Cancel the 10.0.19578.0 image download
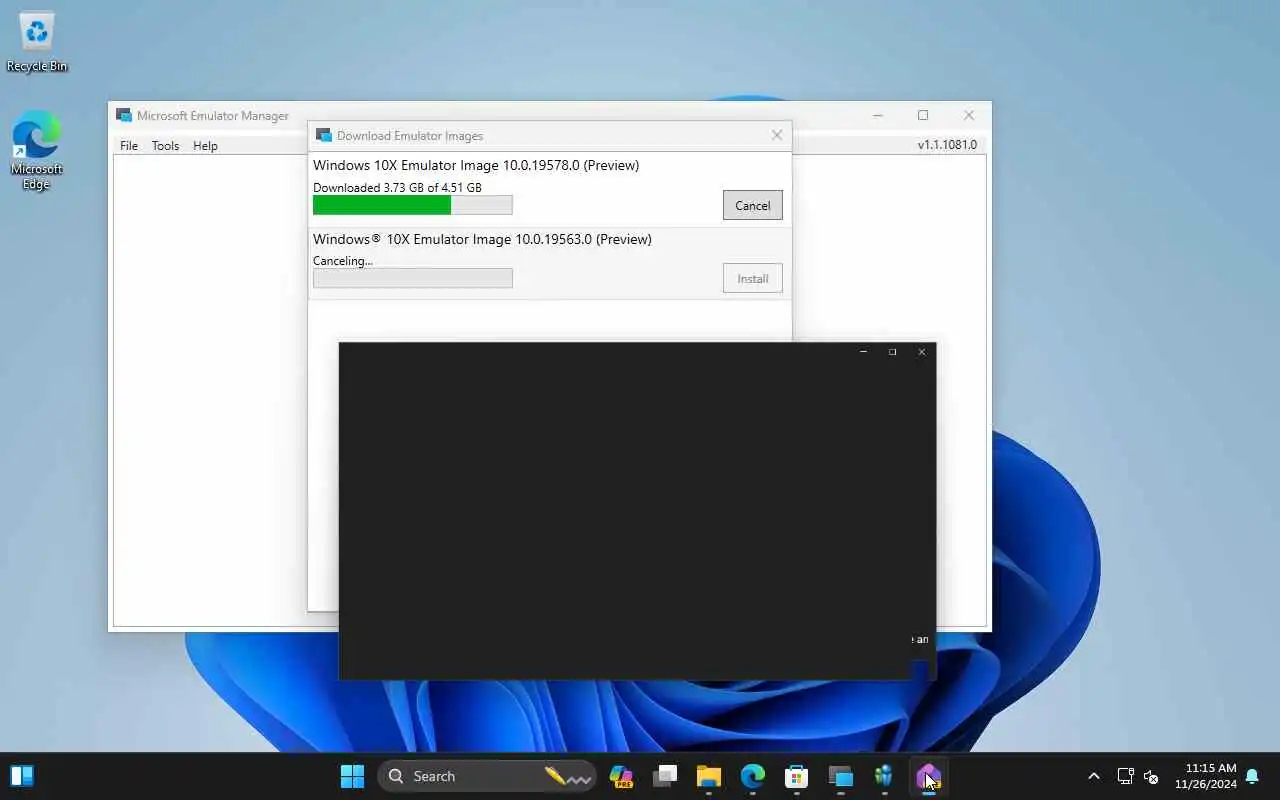Viewport: 1280px width, 800px height. pyautogui.click(x=752, y=205)
